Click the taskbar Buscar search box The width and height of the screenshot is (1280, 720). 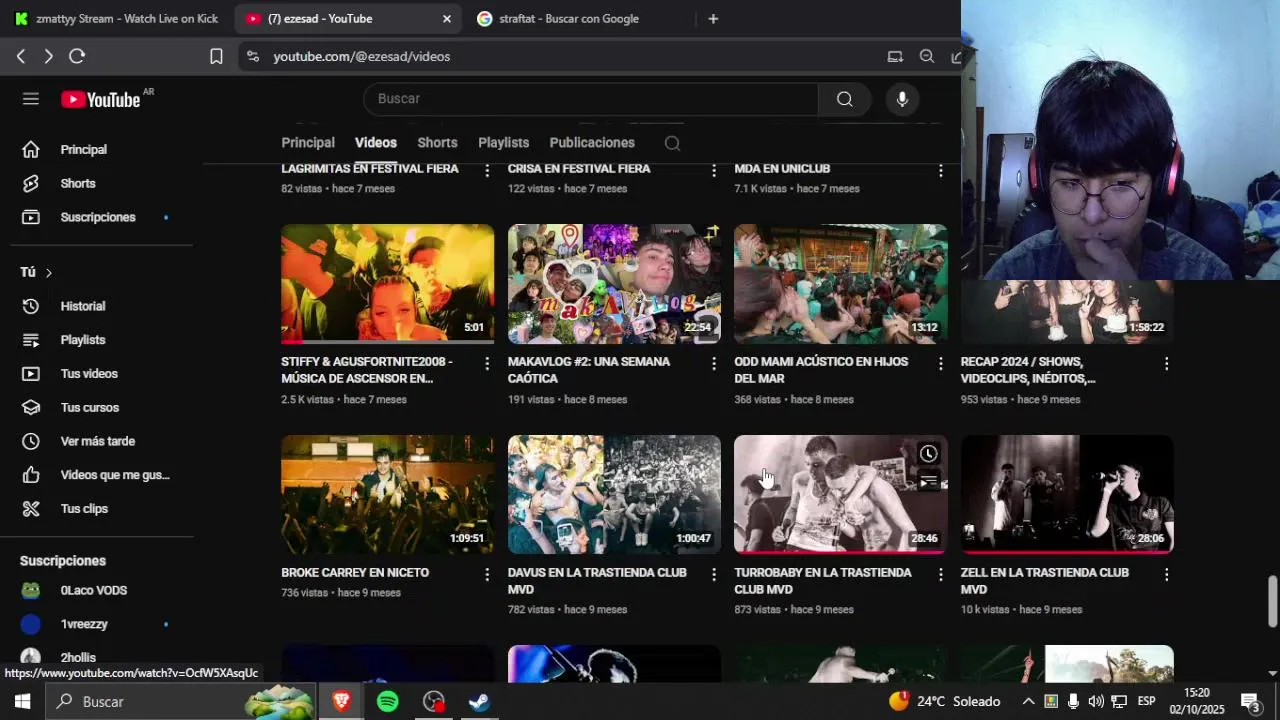click(x=181, y=702)
